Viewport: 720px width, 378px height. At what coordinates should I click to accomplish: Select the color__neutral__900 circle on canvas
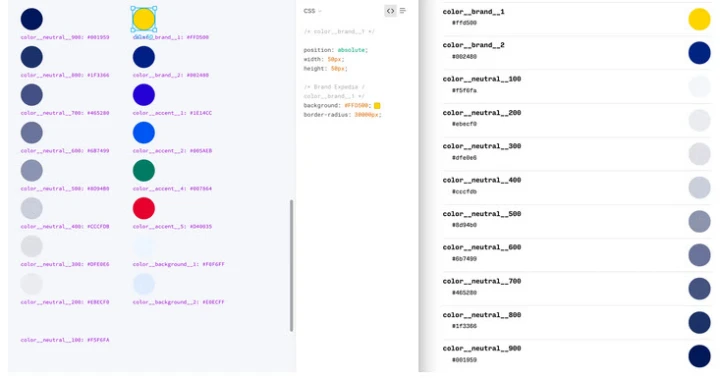pos(32,19)
